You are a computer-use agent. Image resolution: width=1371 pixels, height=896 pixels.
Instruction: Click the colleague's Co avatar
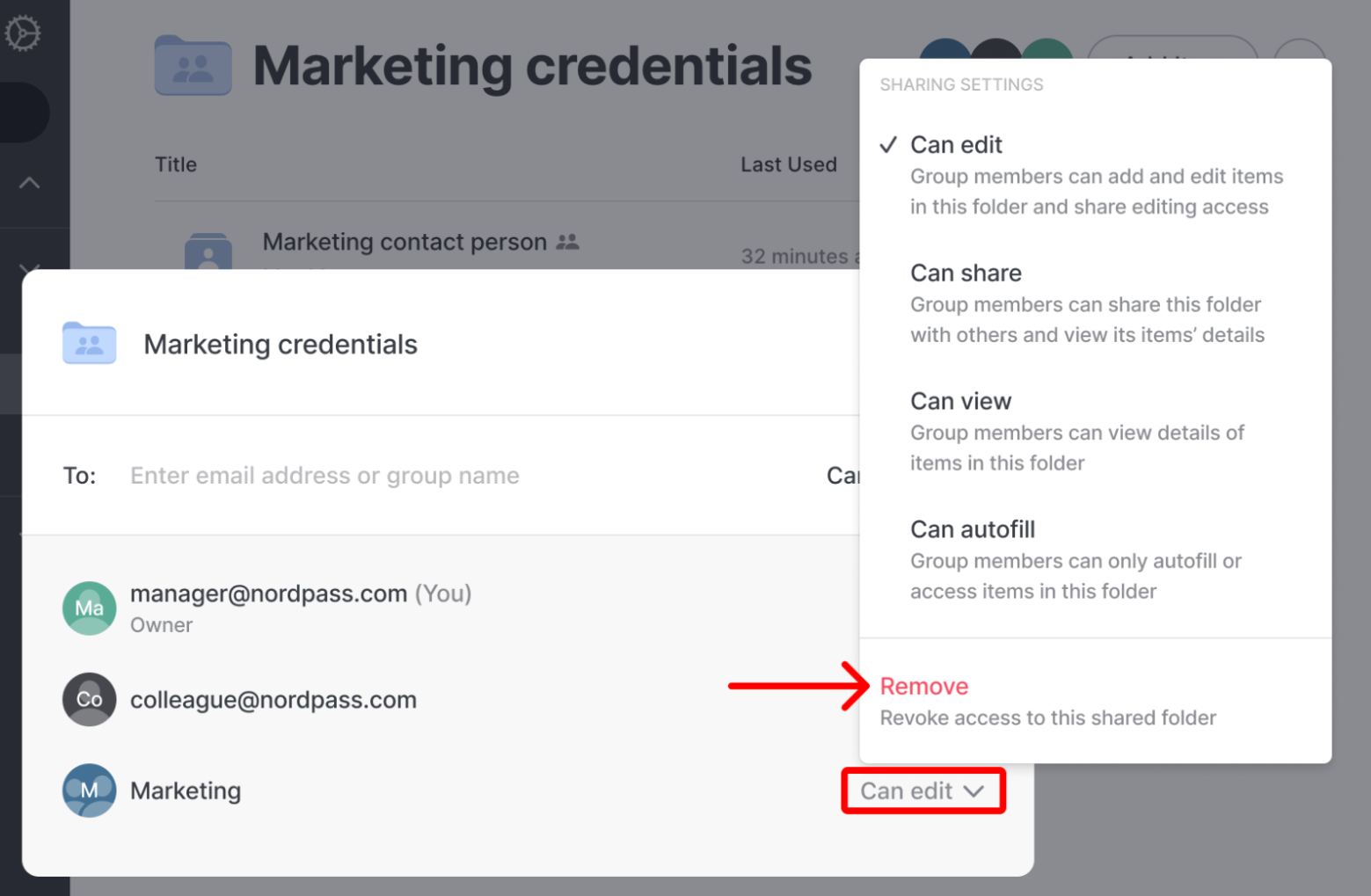coord(89,699)
